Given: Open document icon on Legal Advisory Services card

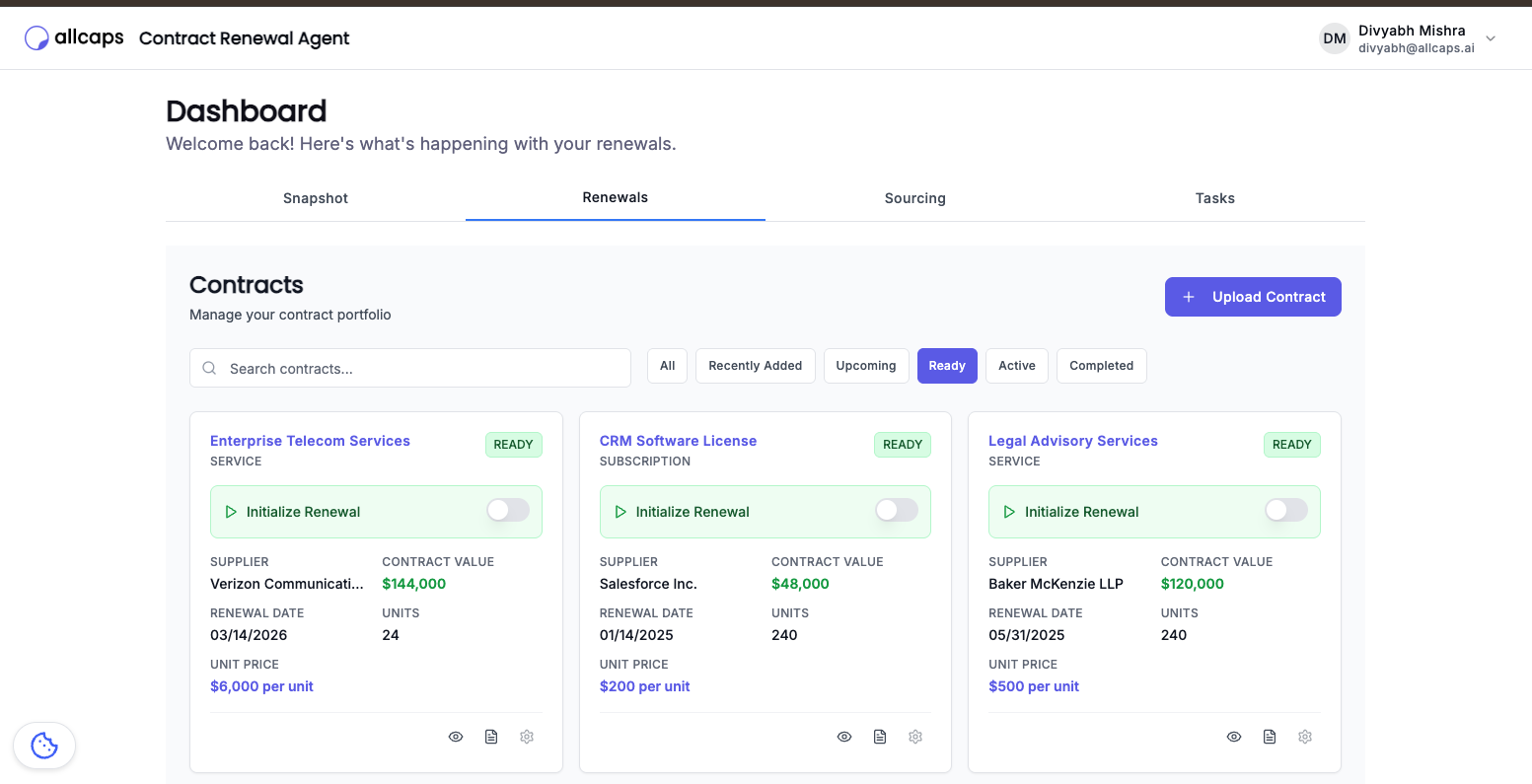Looking at the screenshot, I should (x=1270, y=737).
